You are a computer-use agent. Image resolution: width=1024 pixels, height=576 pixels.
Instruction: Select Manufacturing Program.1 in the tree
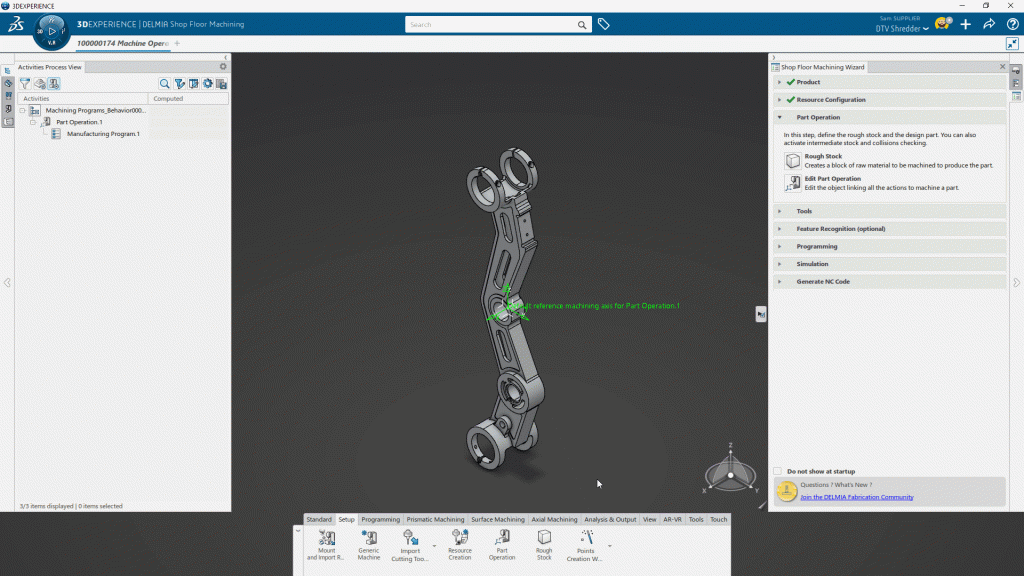[103, 133]
